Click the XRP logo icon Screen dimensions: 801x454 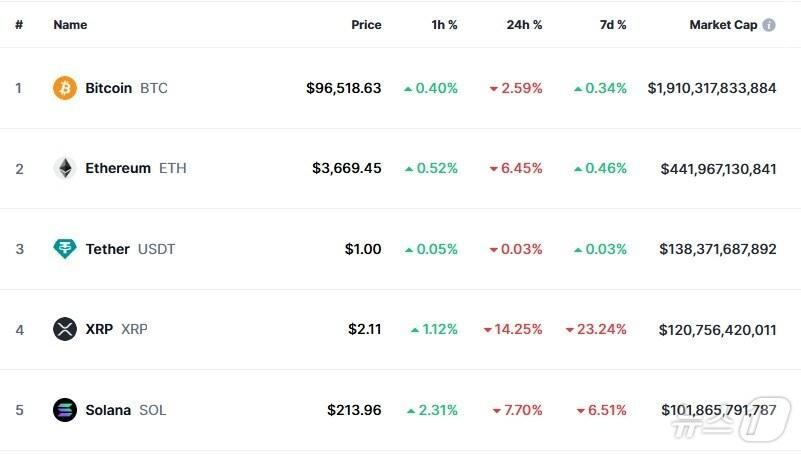click(x=65, y=329)
